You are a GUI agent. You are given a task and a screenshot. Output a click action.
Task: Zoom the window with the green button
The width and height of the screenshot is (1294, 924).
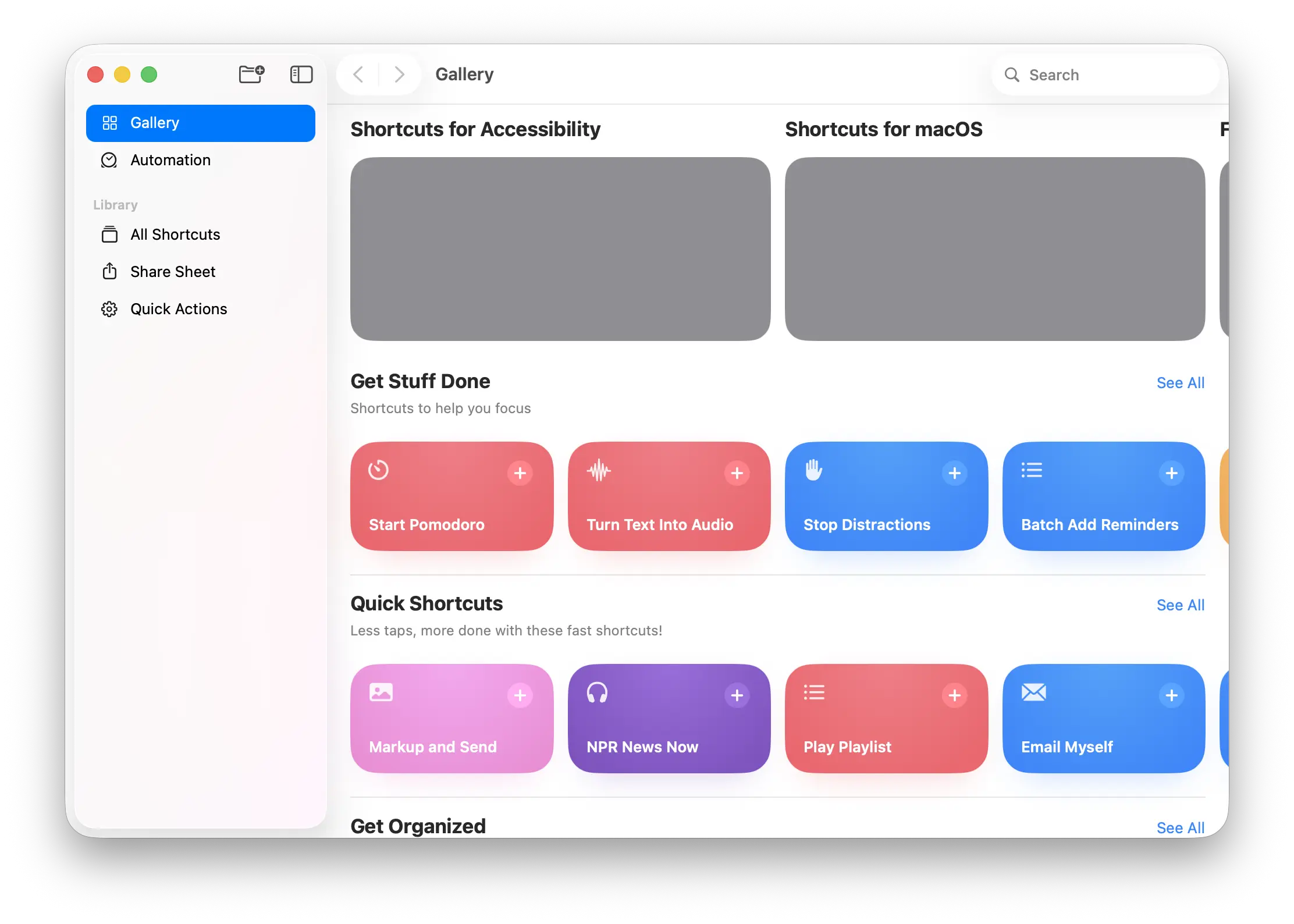[x=149, y=74]
